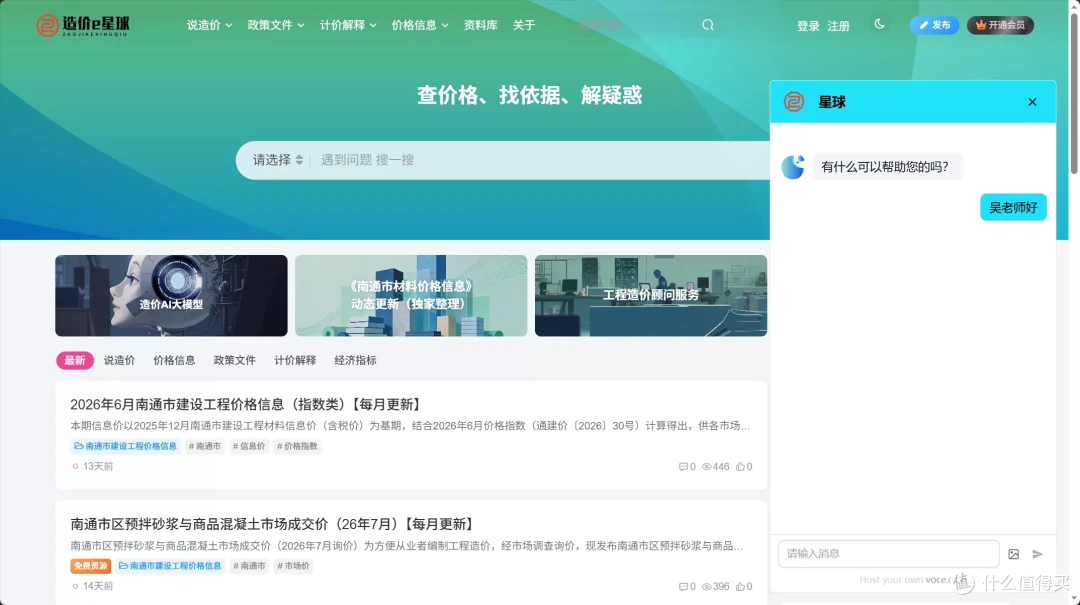Expand the 政策文件 header menu
Viewport: 1080px width, 605px height.
(276, 25)
